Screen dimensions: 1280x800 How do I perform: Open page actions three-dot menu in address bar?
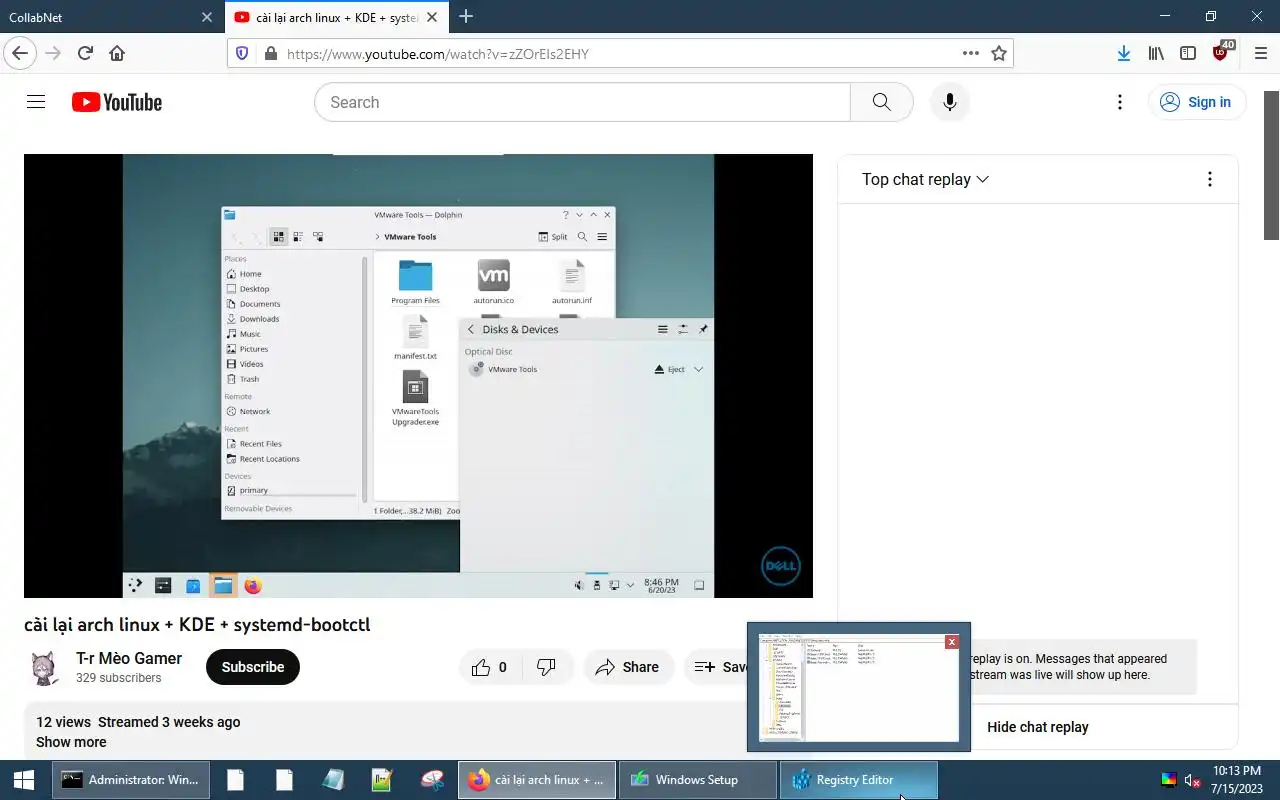970,54
